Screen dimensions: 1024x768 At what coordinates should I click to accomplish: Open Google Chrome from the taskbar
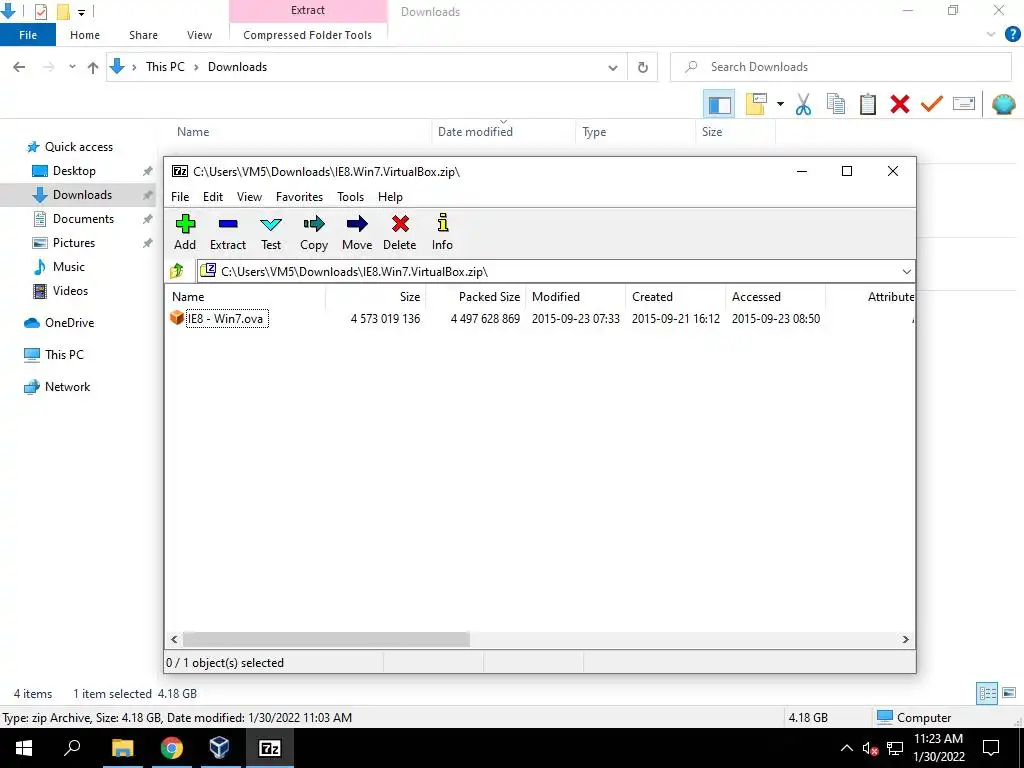[171, 748]
